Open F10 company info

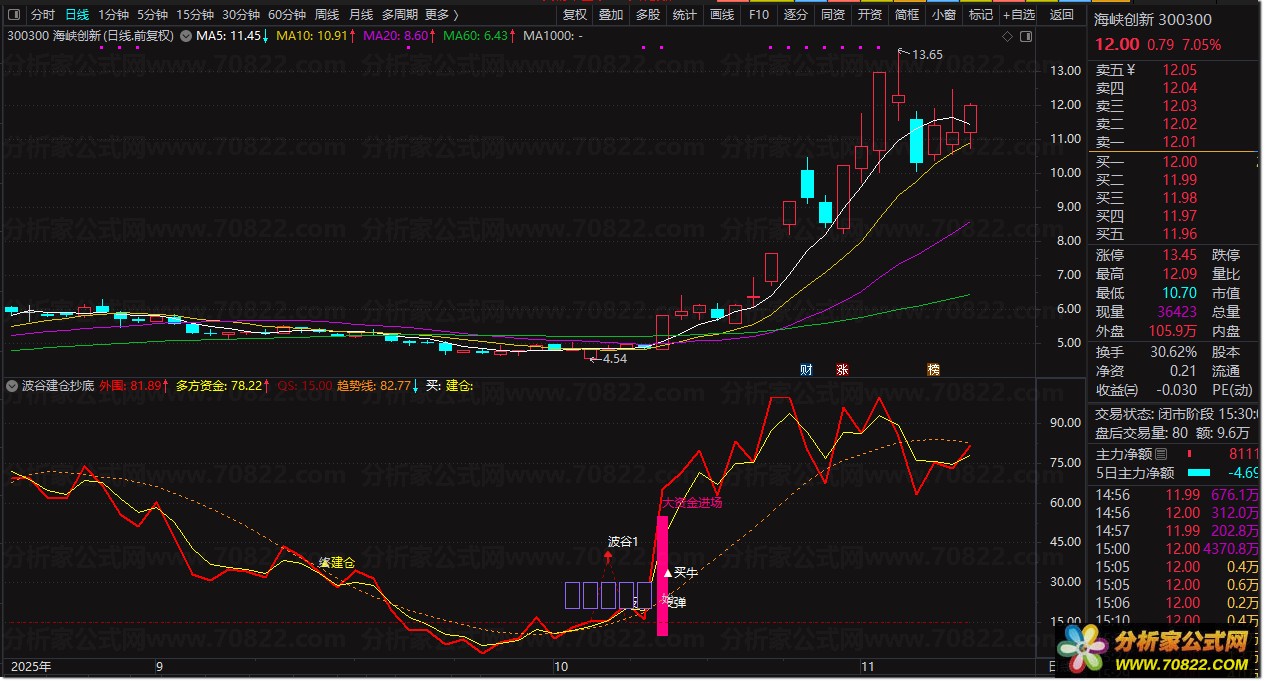(x=759, y=15)
